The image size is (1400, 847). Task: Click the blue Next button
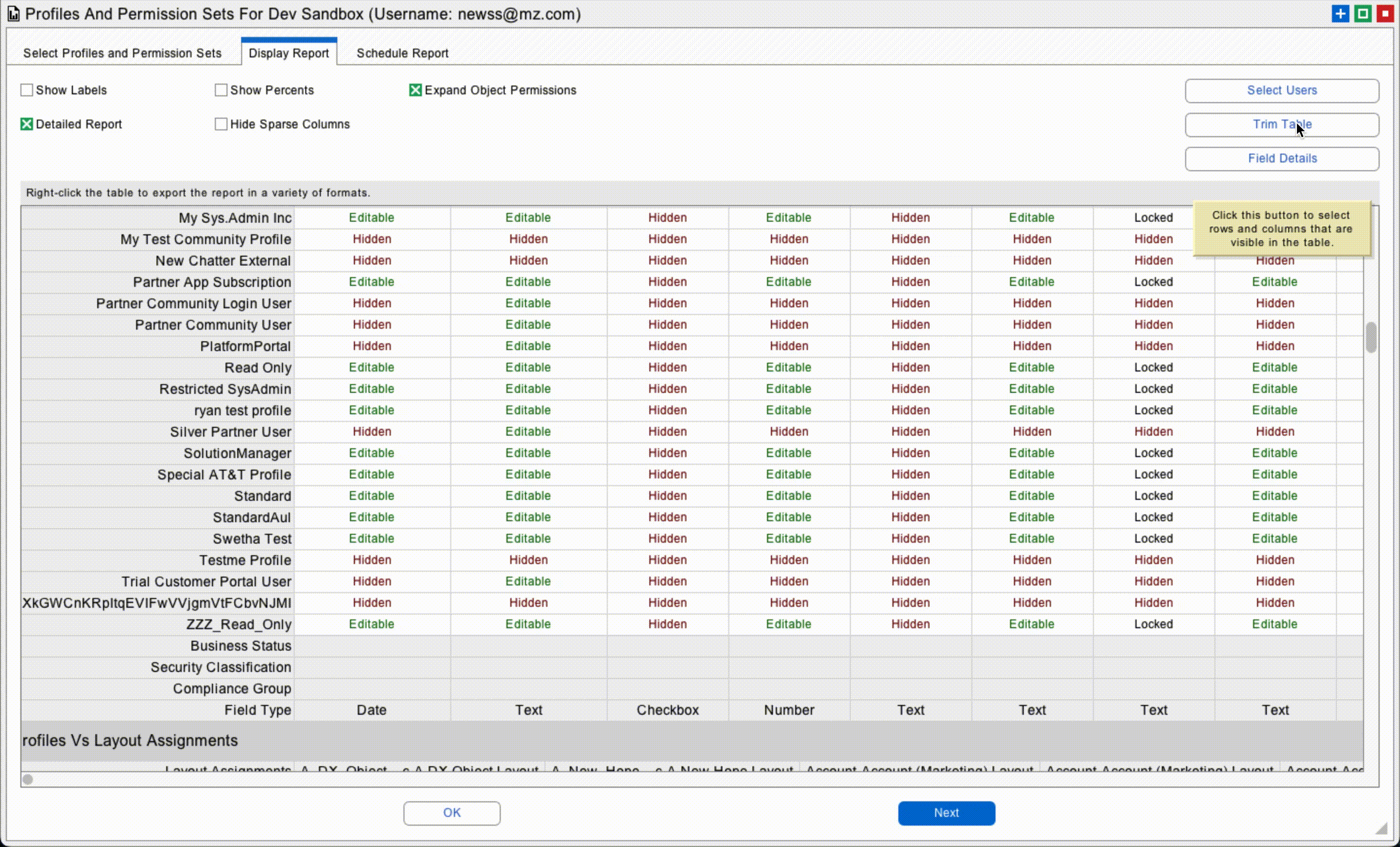pos(946,813)
